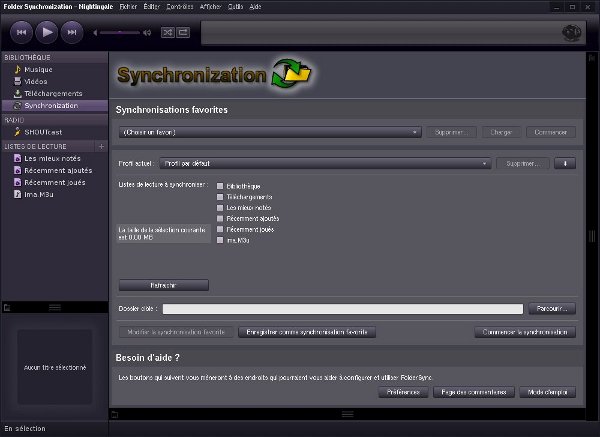Check the Bibliothèque checkbox
The height and width of the screenshot is (437, 600).
click(x=220, y=186)
